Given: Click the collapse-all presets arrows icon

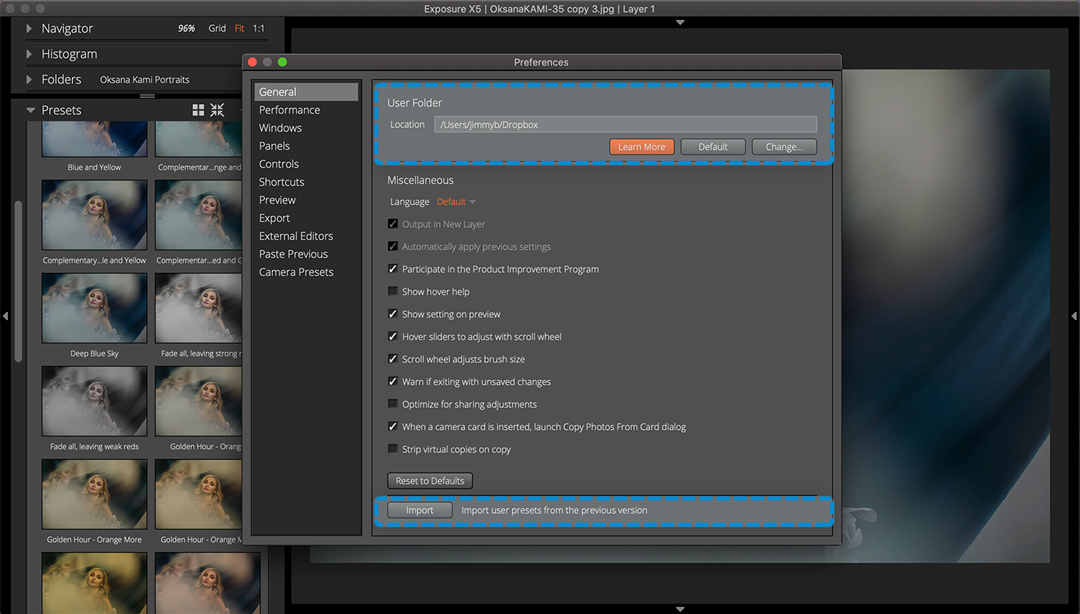Looking at the screenshot, I should 217,110.
